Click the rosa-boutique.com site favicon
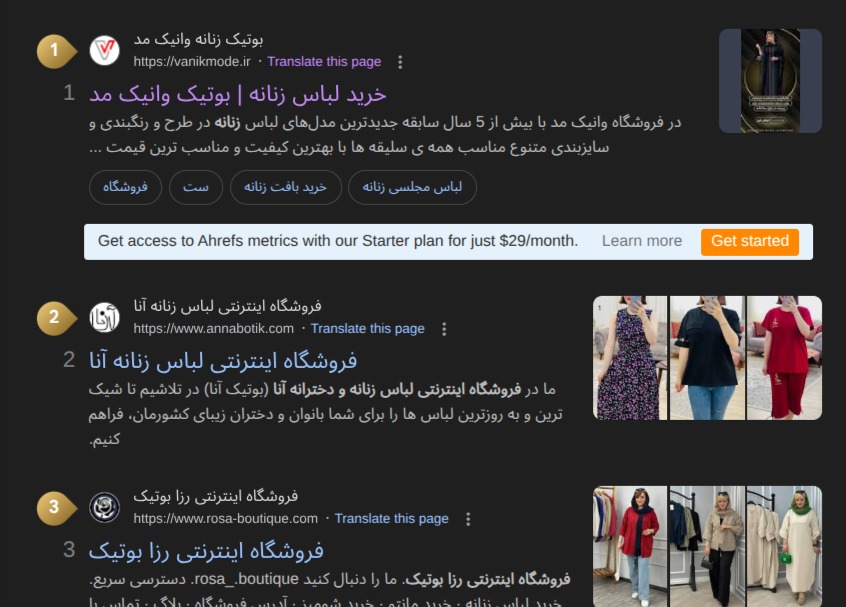This screenshot has height=607, width=846. point(104,507)
